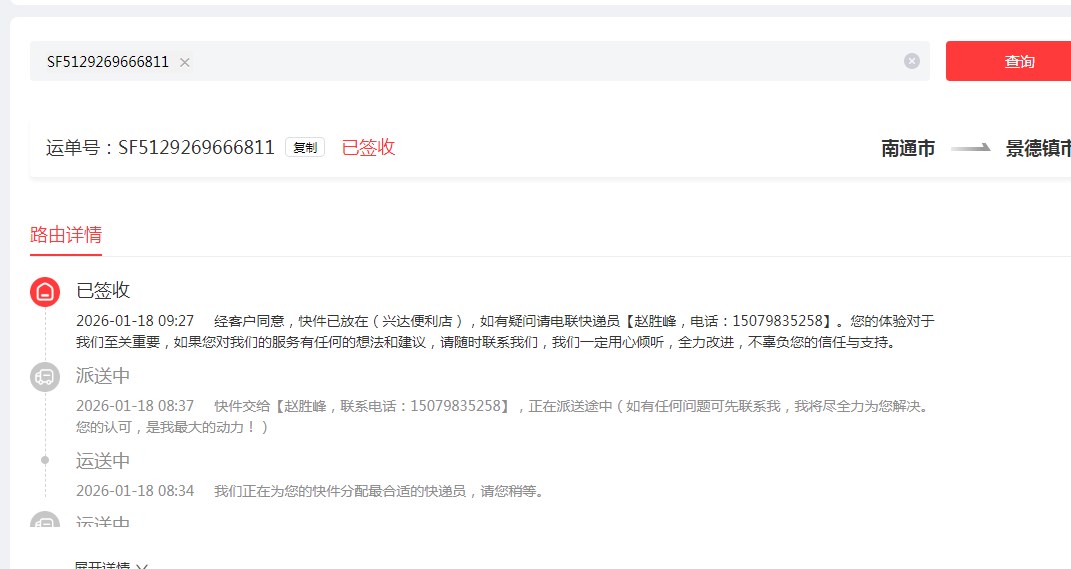The height and width of the screenshot is (569, 1071).
Task: Click courier phone number in the 09:27 entry
Action: pos(781,321)
